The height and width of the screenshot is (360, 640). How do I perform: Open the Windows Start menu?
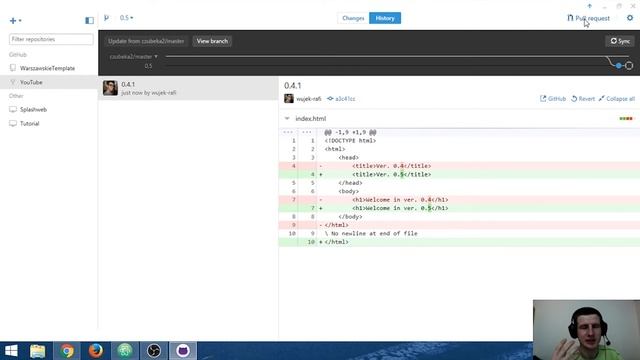point(11,351)
